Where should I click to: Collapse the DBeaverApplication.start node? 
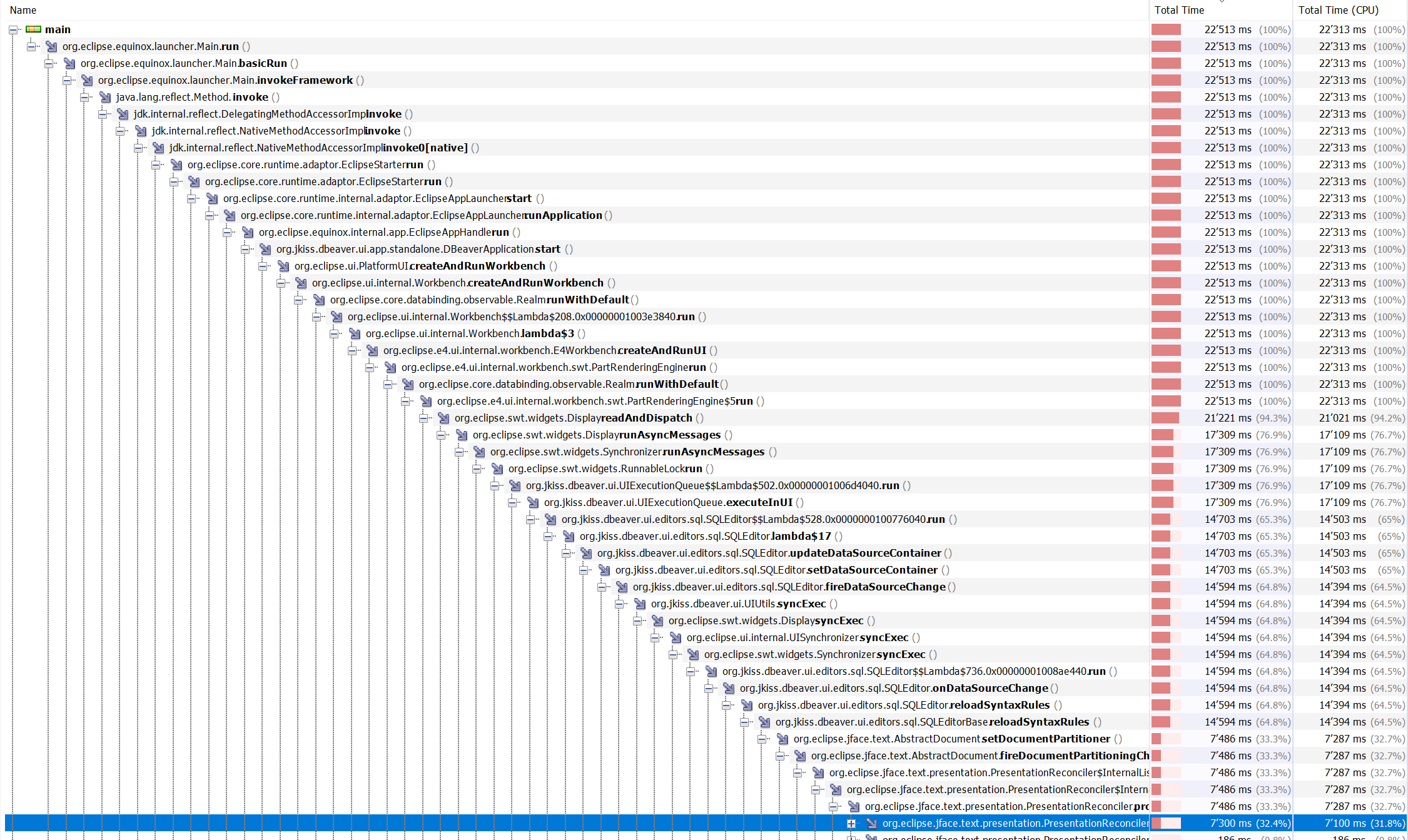tap(245, 249)
